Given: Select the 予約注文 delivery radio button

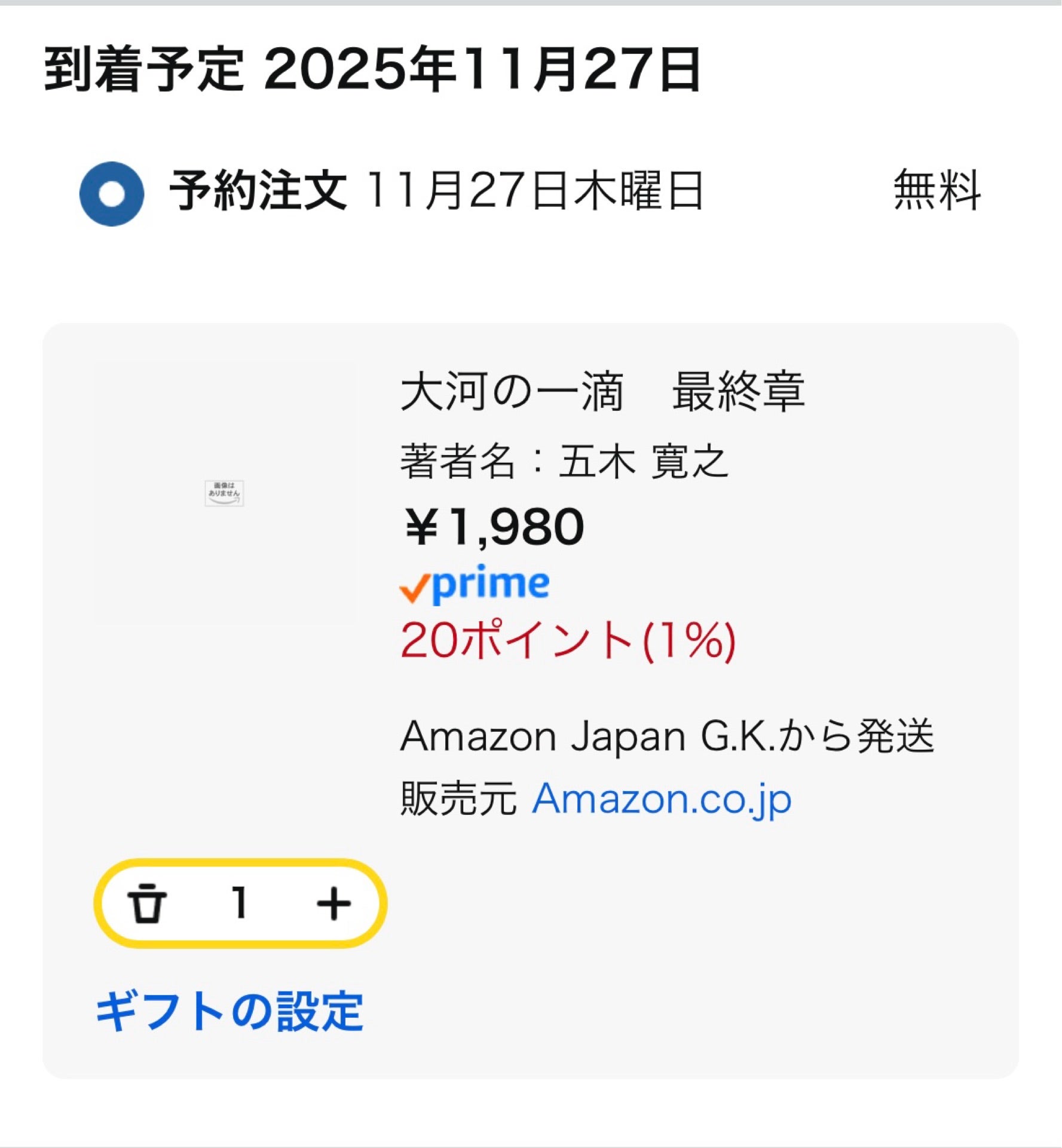Looking at the screenshot, I should coord(112,194).
